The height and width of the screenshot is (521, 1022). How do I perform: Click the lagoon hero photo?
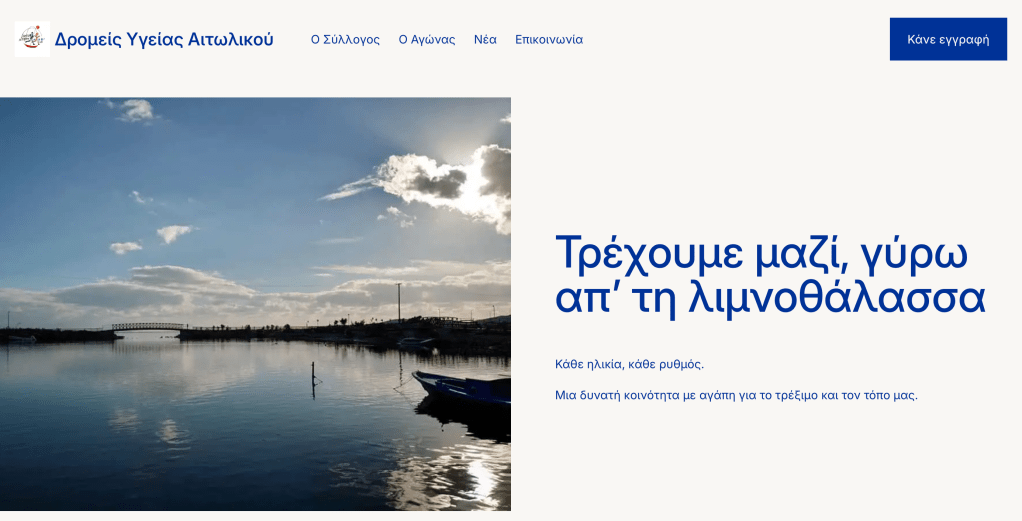coord(255,304)
